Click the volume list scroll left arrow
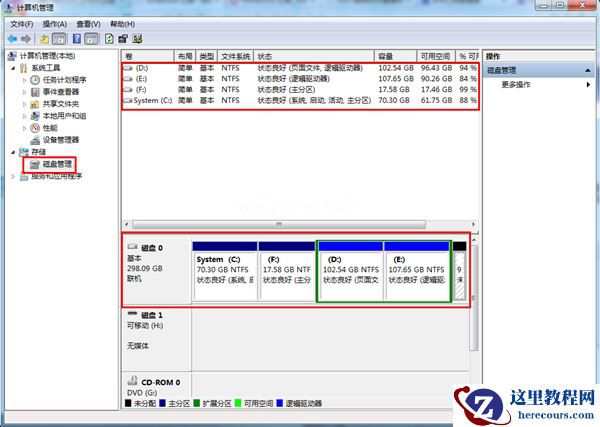Image resolution: width=600 pixels, height=427 pixels. click(127, 224)
